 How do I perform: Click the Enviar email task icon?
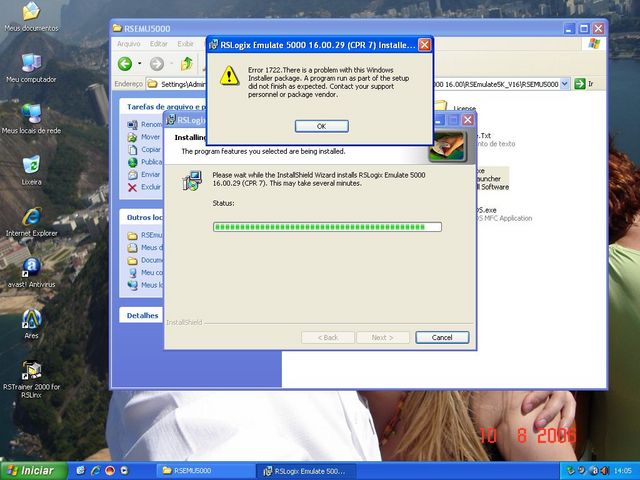132,175
